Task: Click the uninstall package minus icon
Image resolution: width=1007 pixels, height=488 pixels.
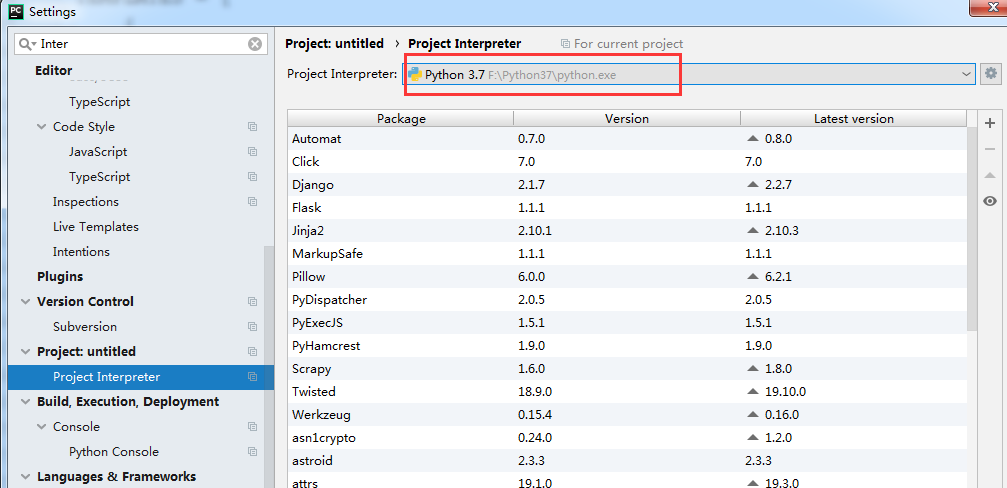Action: pos(990,149)
